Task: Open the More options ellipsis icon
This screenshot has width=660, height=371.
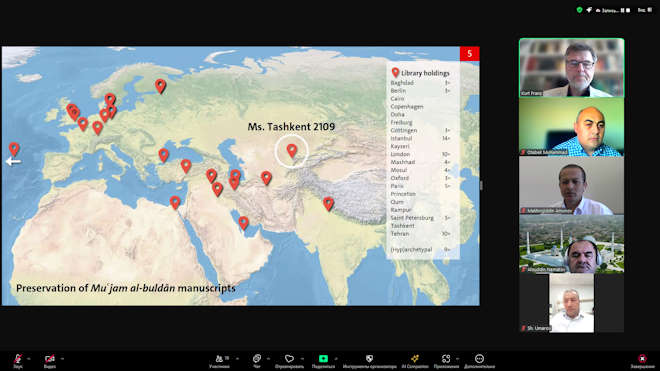Action: [479, 358]
